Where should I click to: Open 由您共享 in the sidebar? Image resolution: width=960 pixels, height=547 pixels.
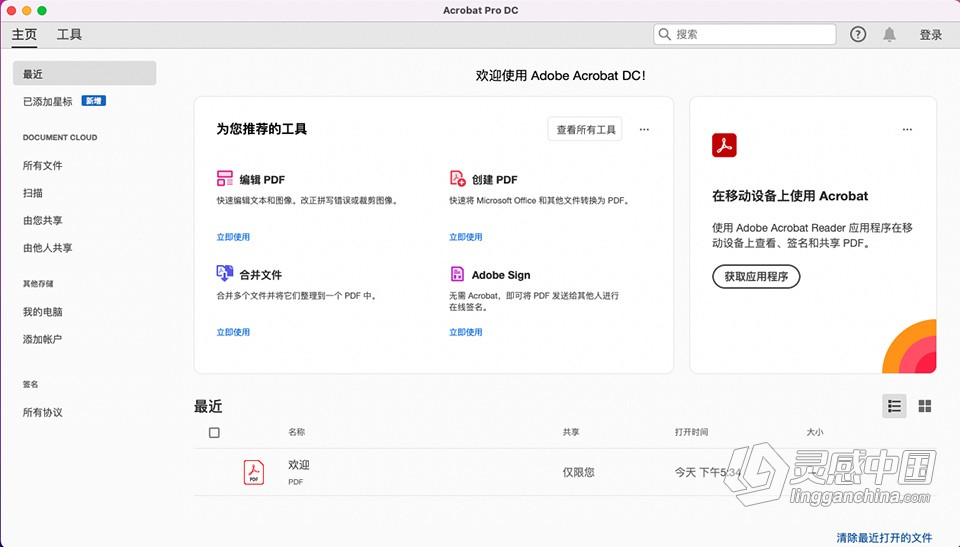point(42,221)
